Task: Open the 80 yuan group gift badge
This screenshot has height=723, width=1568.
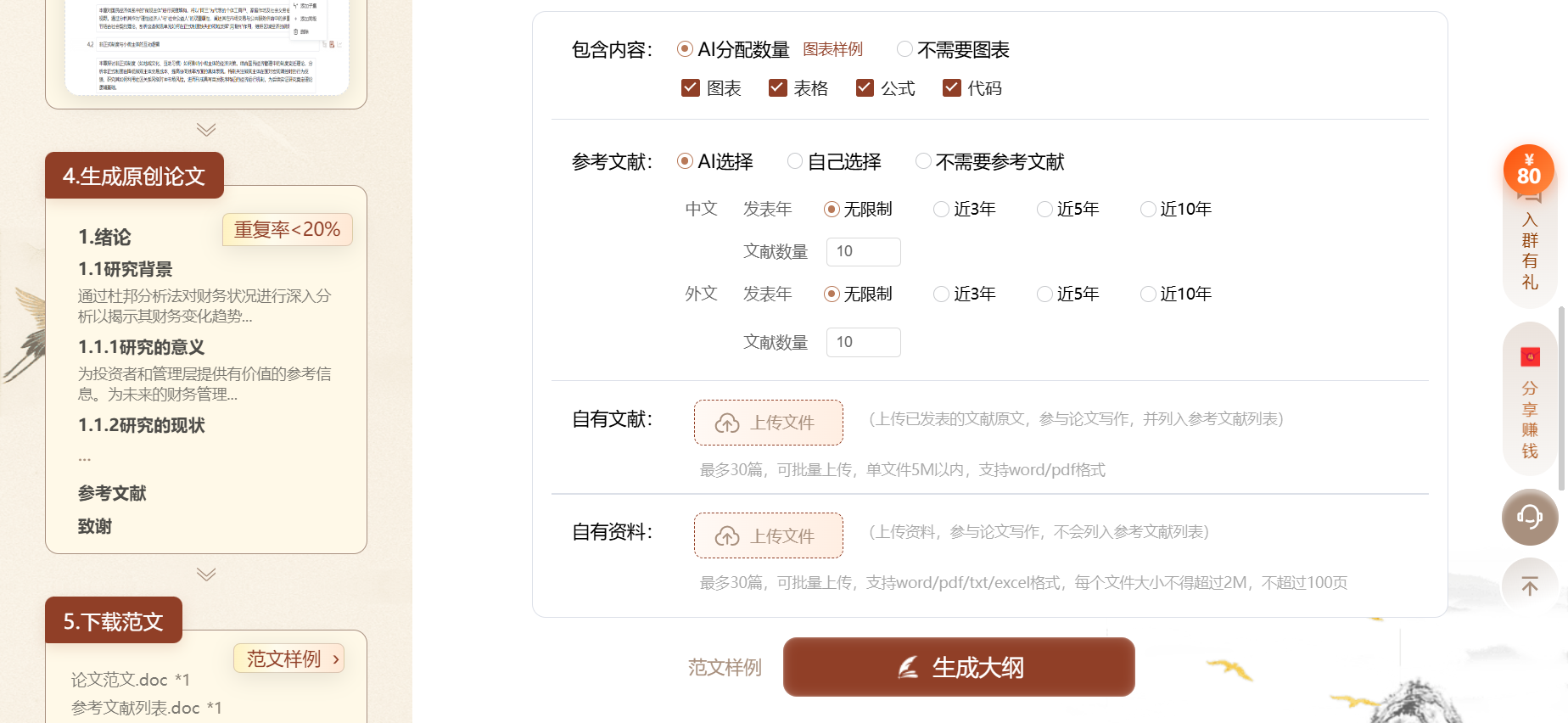Action: click(1529, 170)
